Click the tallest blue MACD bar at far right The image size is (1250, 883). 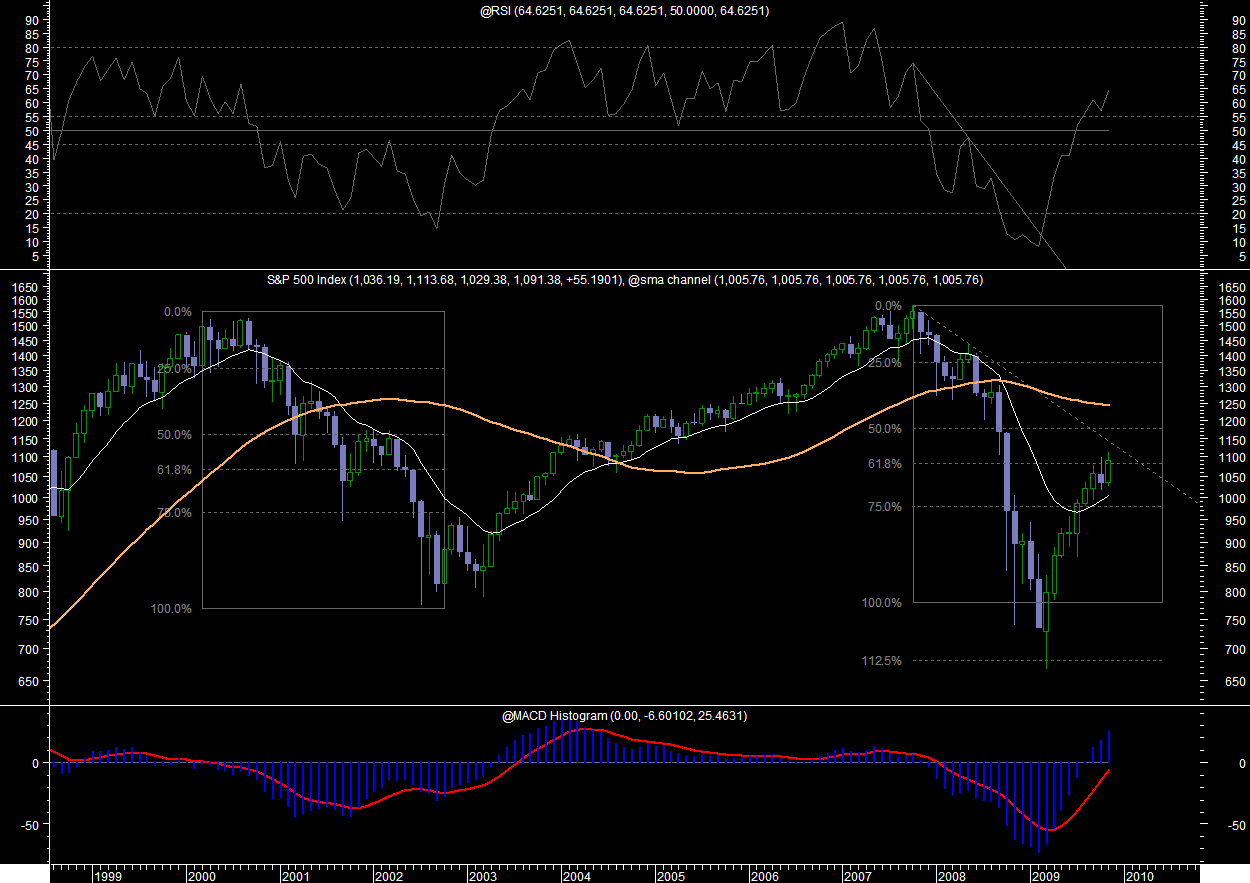1109,747
